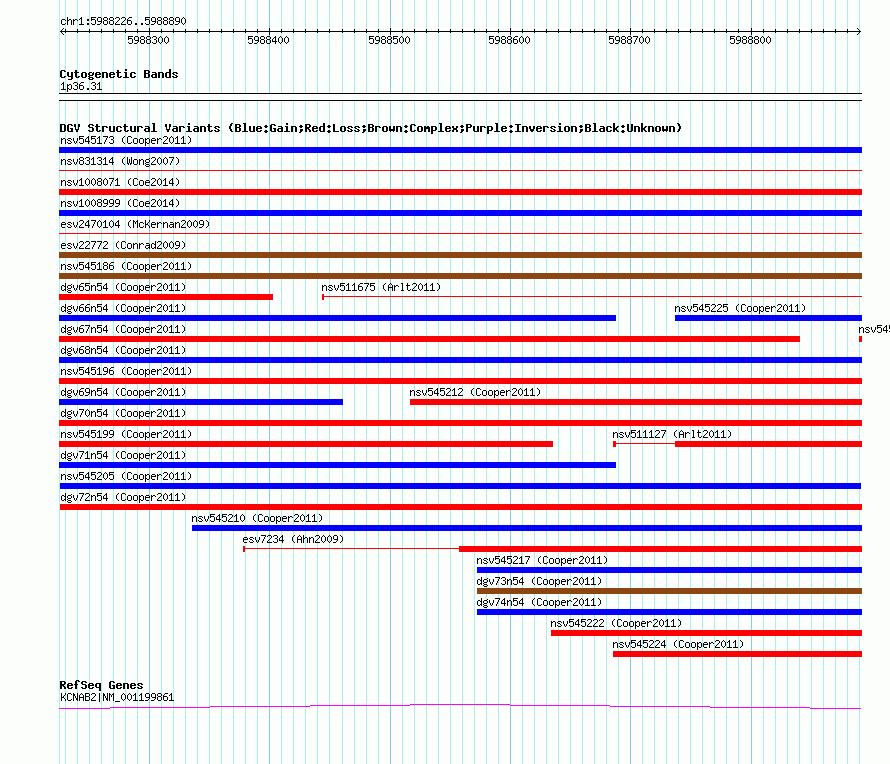
Task: Click the nsv831314 (Wong2007) label
Action: click(x=120, y=161)
